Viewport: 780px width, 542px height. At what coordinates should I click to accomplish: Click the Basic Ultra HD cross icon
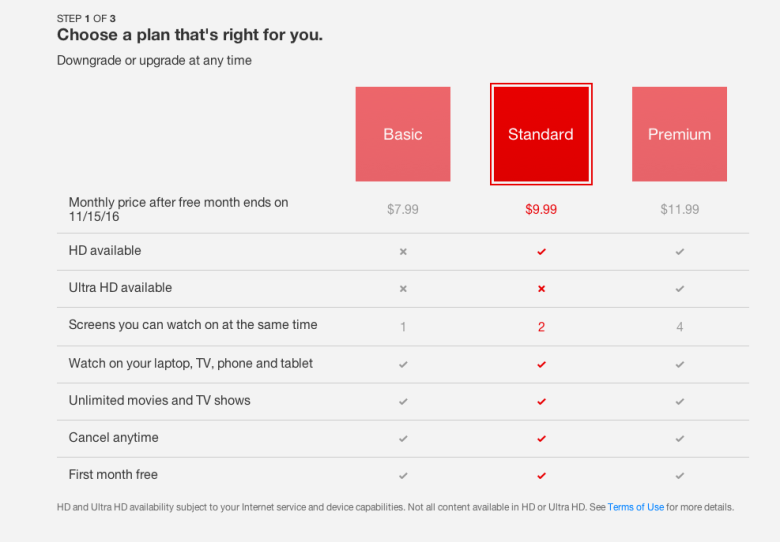[x=403, y=289]
